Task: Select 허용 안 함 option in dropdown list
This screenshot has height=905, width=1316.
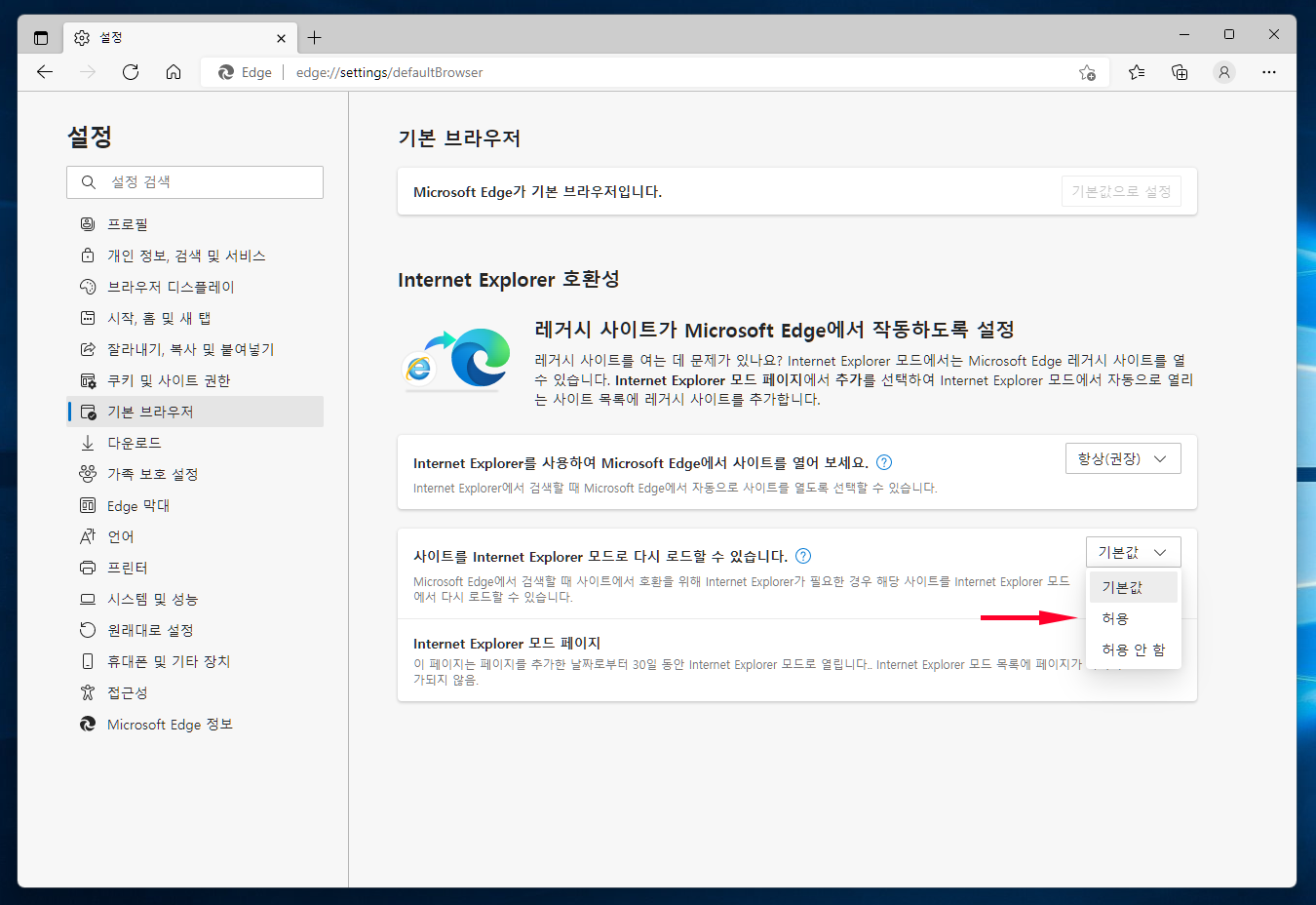Action: click(1134, 649)
